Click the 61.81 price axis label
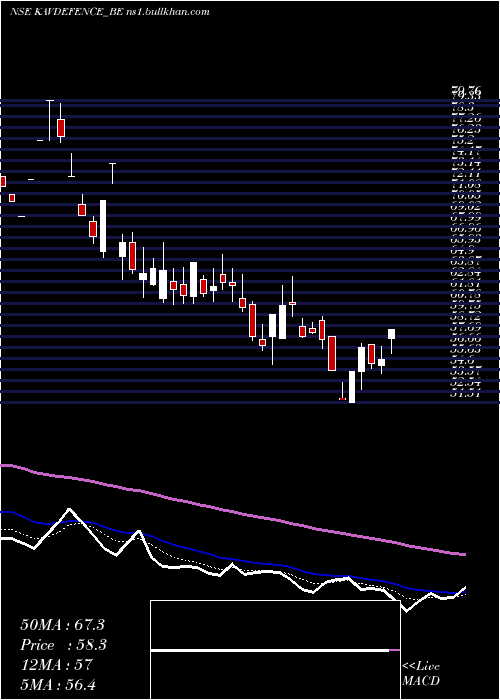 point(466,284)
